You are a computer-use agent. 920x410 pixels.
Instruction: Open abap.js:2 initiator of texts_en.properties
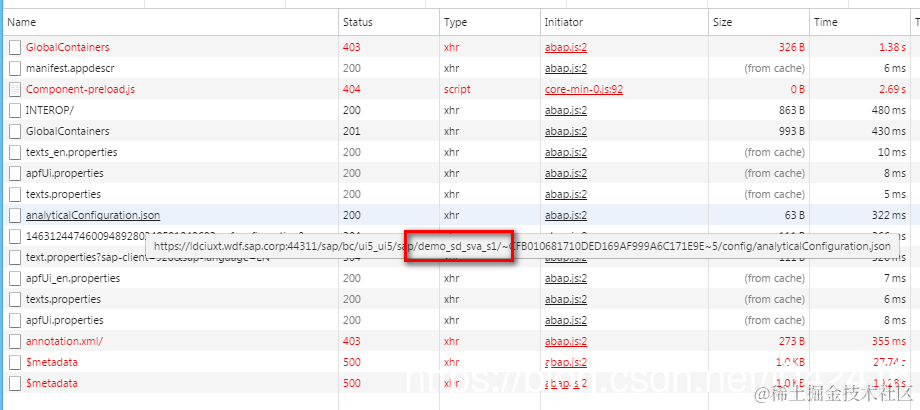pyautogui.click(x=566, y=153)
